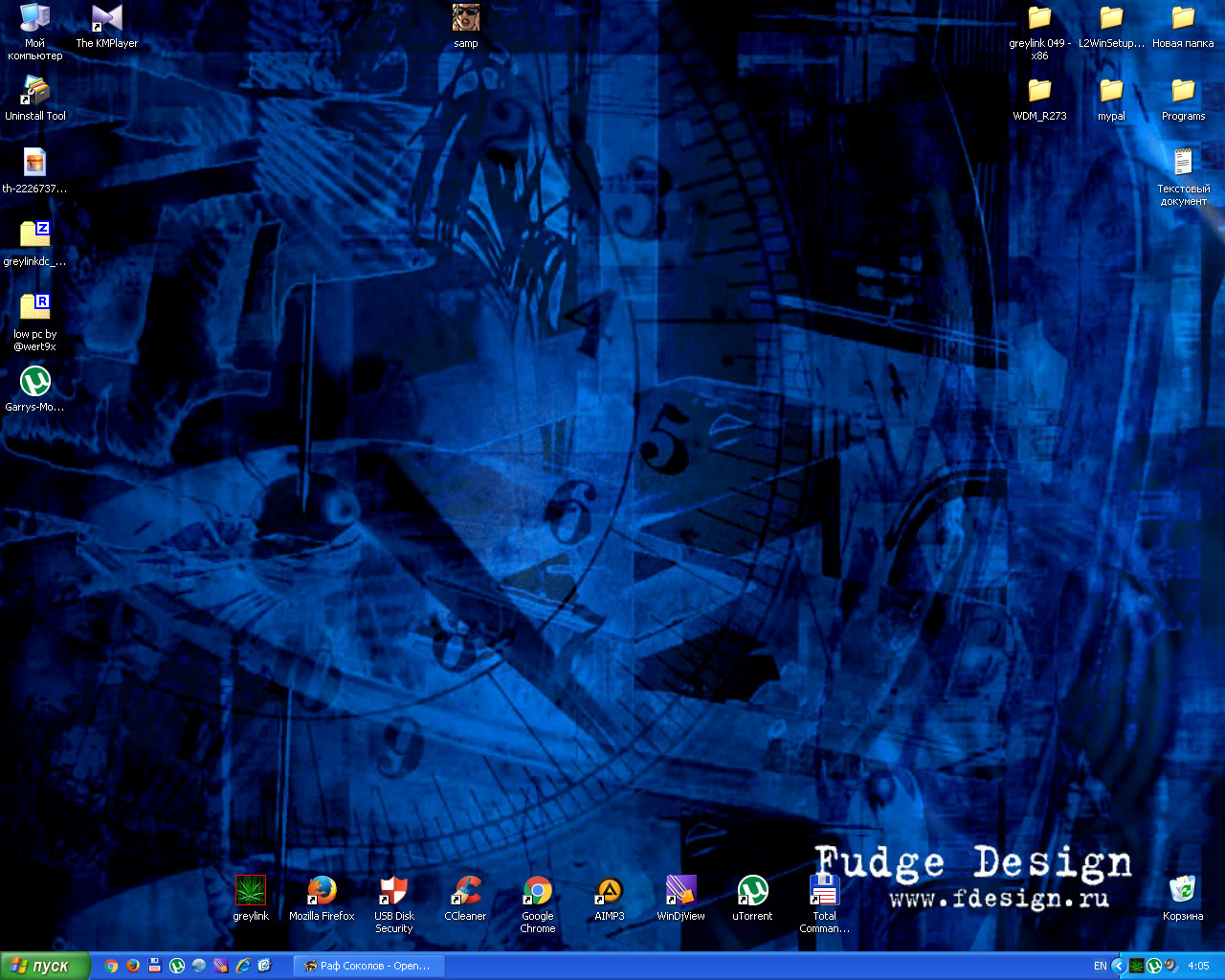
Task: Open the пуск Start menu
Action: tap(45, 966)
